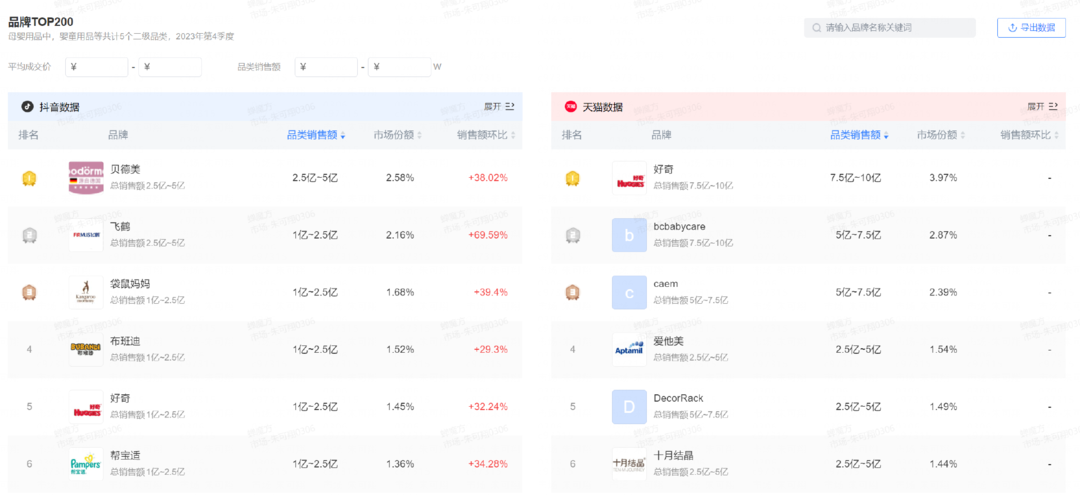Click the 1.54% market share value
This screenshot has height=495, width=1080.
(x=943, y=349)
